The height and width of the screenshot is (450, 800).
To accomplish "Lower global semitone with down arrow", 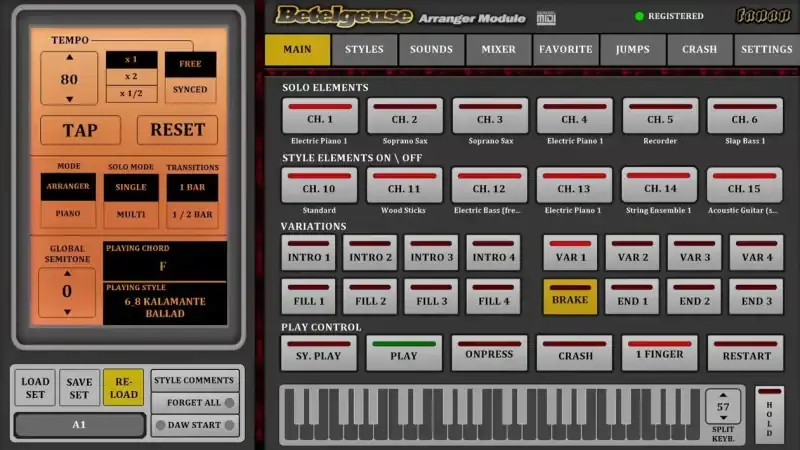I will (67, 312).
